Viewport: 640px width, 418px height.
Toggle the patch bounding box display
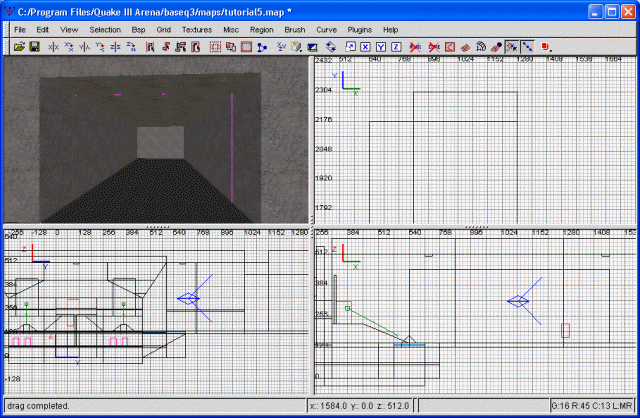(x=450, y=47)
